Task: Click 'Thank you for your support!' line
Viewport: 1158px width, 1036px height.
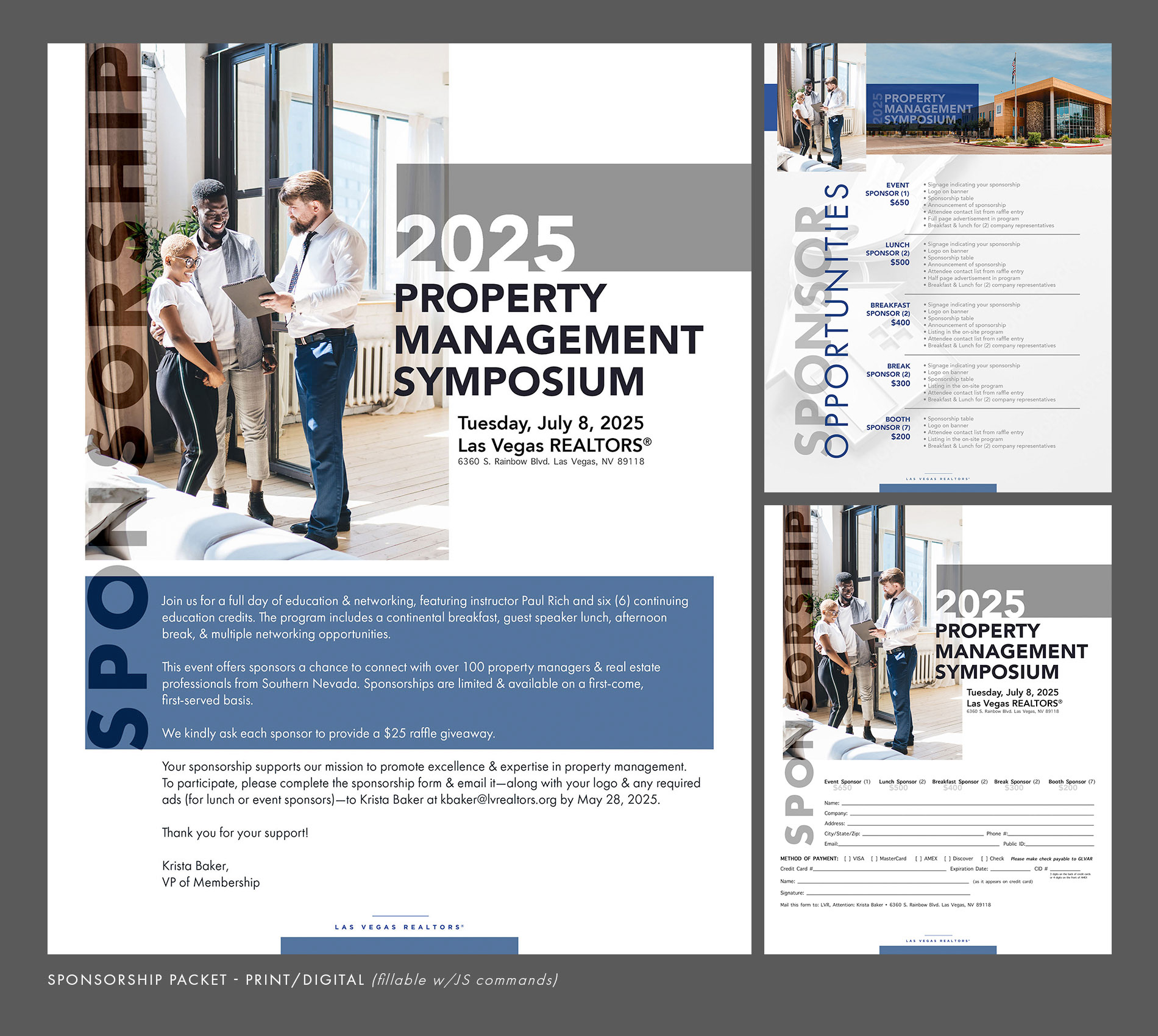Action: coord(235,832)
